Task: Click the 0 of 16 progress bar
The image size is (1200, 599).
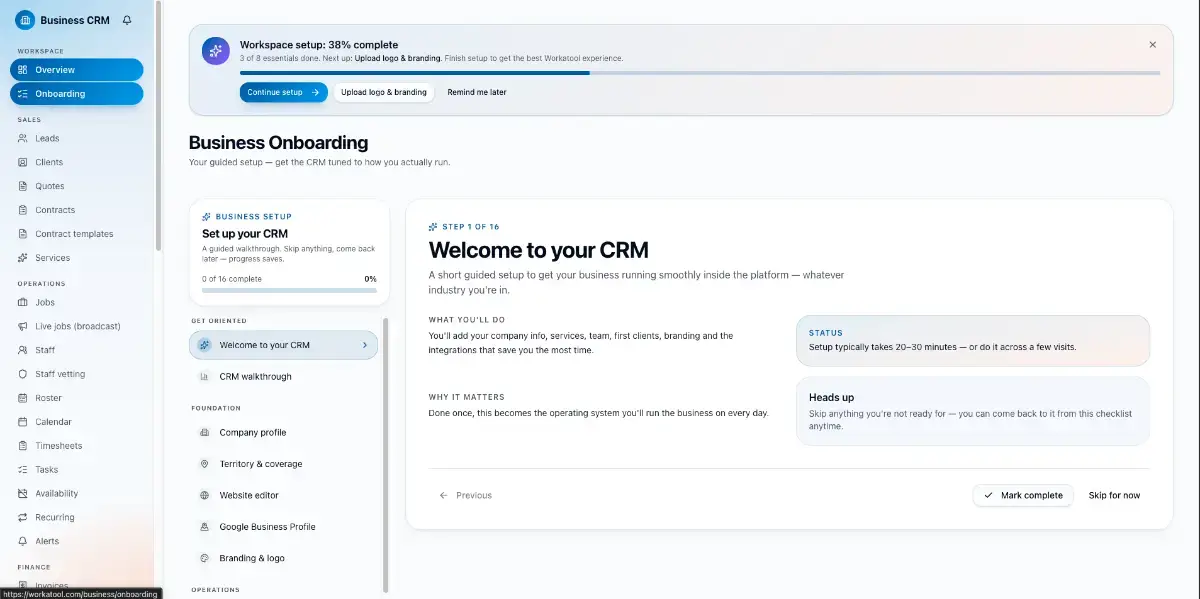Action: click(289, 290)
